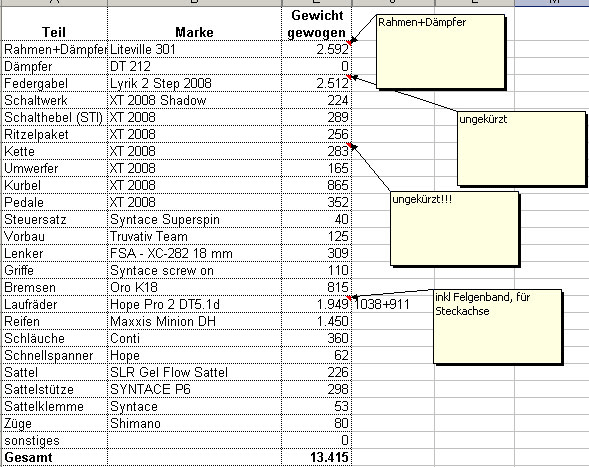Click the Teil column header cell
Image resolution: width=589 pixels, height=467 pixels.
54,24
